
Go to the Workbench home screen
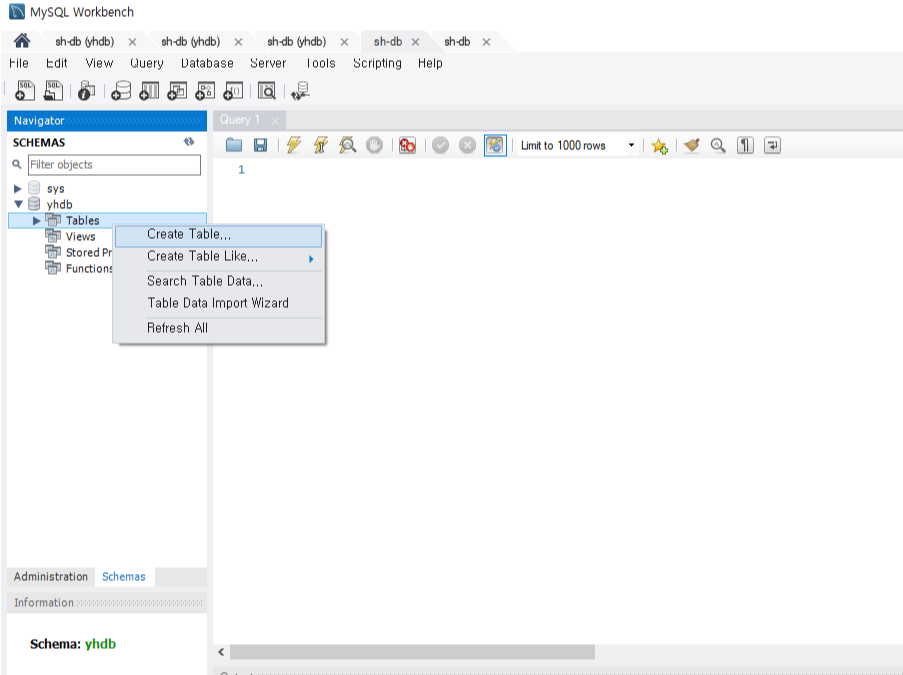[22, 41]
